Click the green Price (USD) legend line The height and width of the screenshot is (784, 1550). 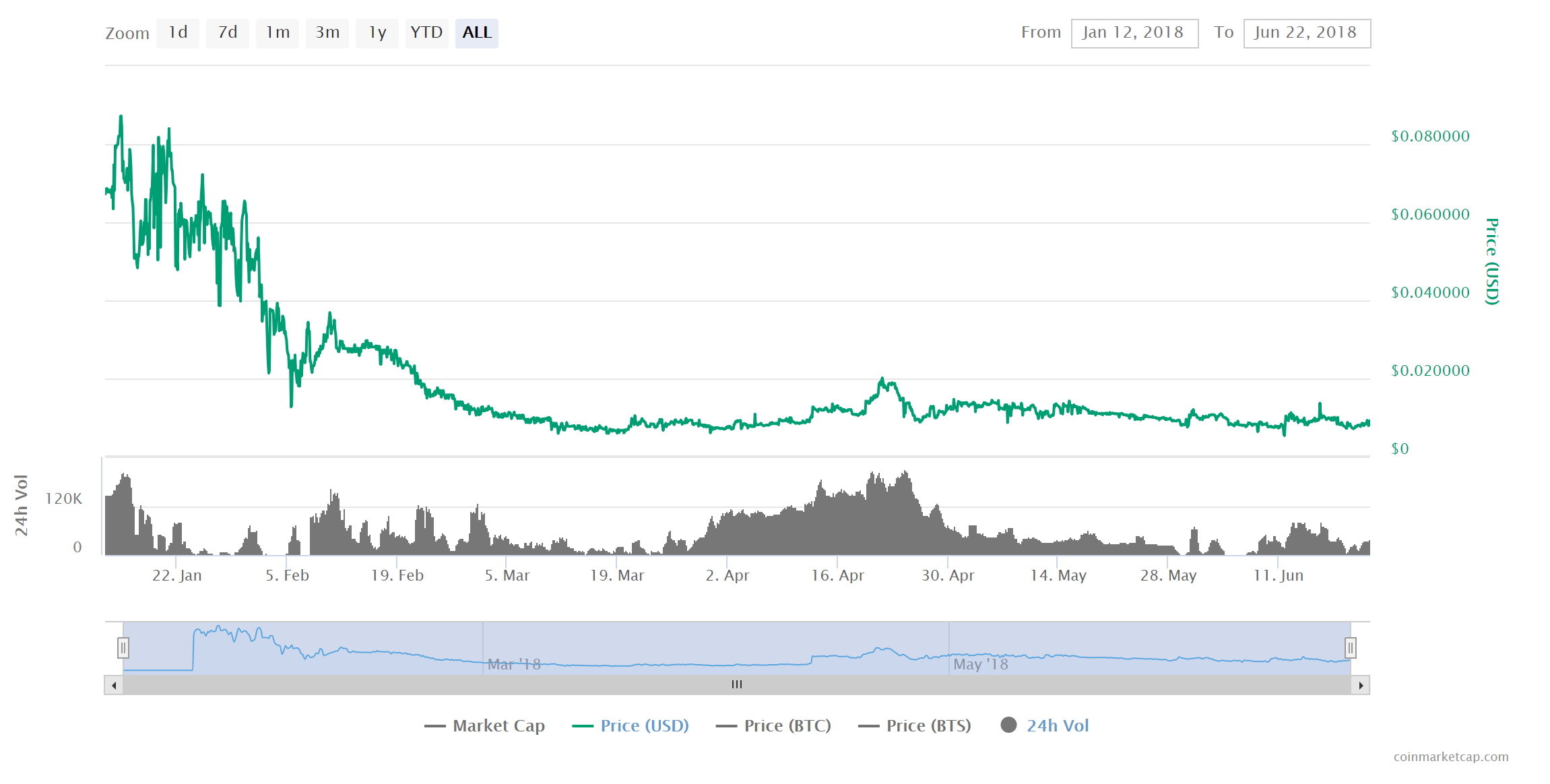click(x=583, y=726)
